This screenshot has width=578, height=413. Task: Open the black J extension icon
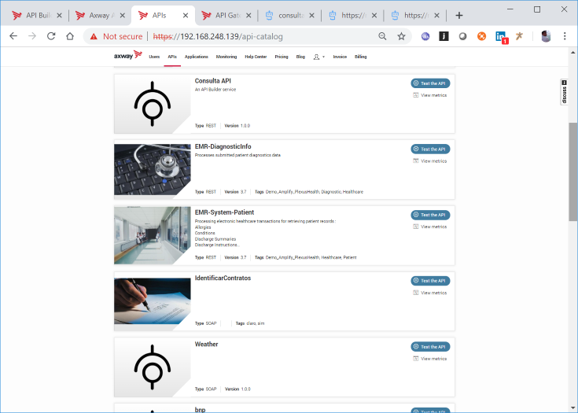[444, 36]
